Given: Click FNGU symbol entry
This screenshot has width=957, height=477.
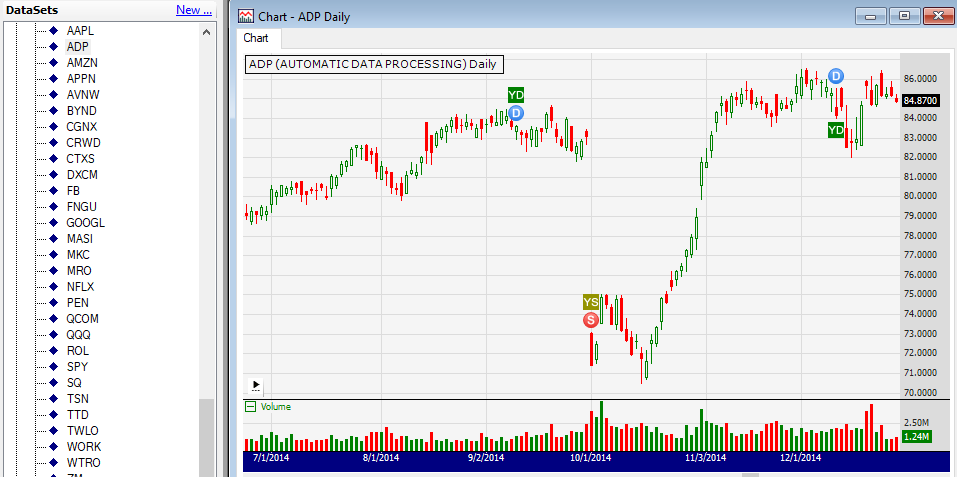Looking at the screenshot, I should pyautogui.click(x=82, y=207).
